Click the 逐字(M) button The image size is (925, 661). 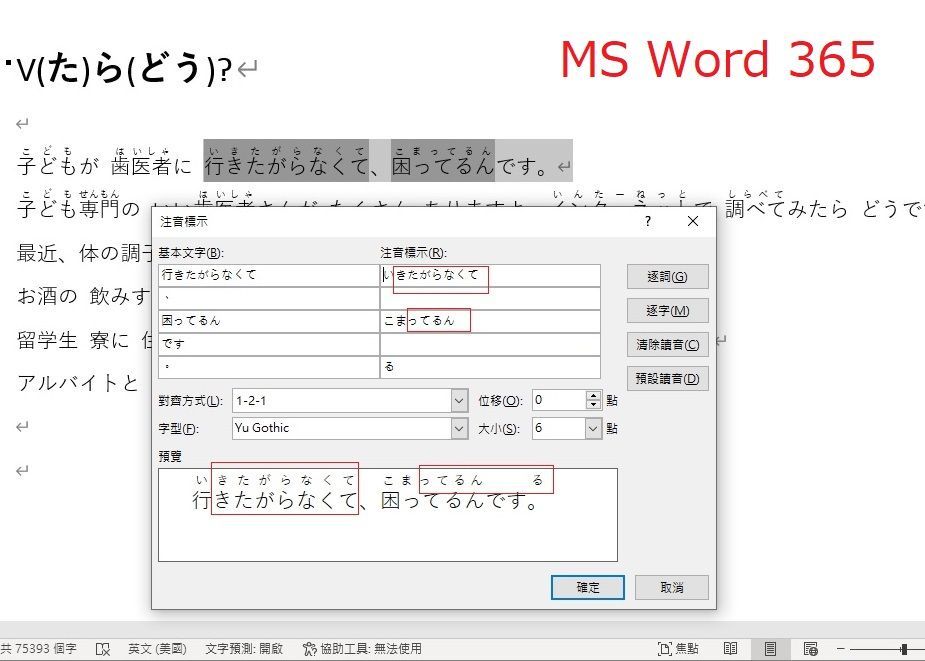pos(667,310)
